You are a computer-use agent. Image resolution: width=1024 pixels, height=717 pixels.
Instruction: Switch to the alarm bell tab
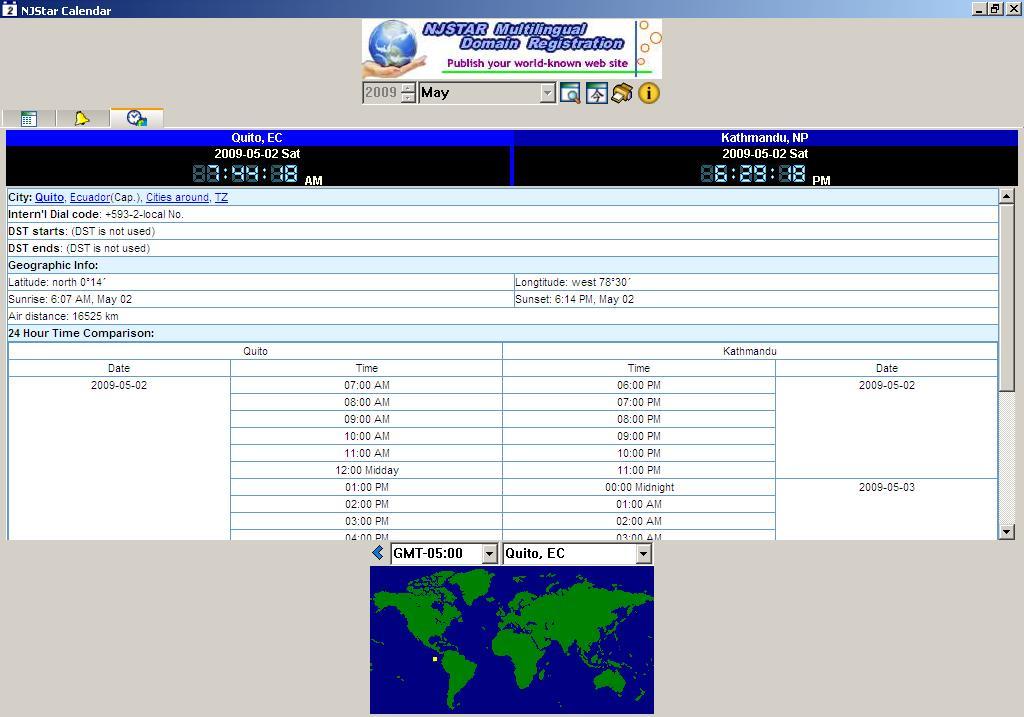[82, 119]
